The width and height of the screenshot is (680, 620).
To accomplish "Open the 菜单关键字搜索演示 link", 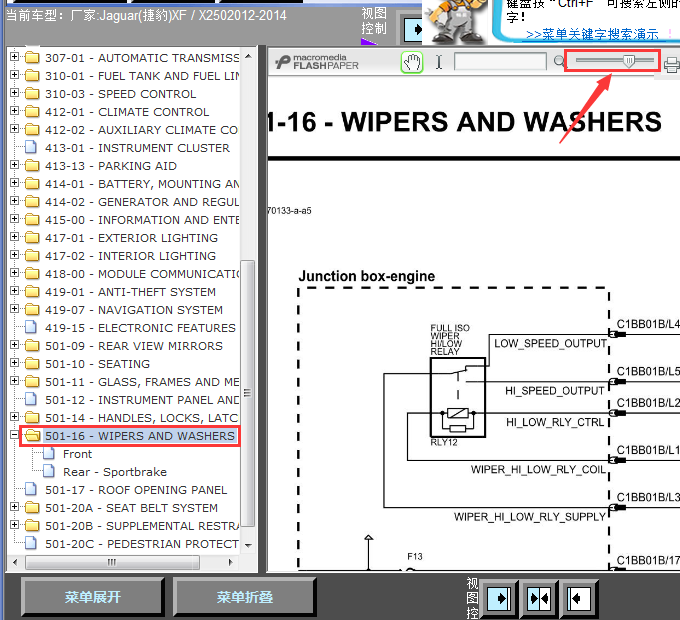I will (x=592, y=34).
